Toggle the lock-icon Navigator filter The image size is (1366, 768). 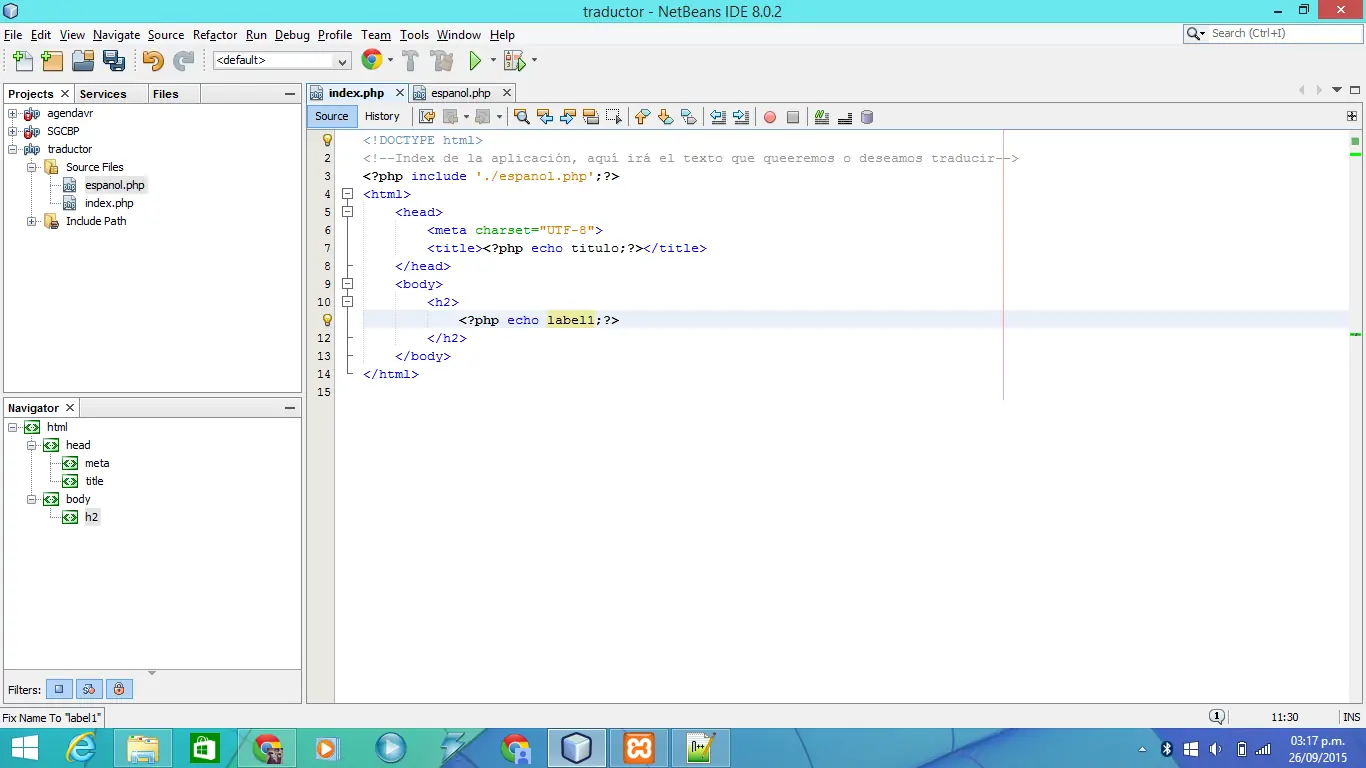(x=119, y=689)
